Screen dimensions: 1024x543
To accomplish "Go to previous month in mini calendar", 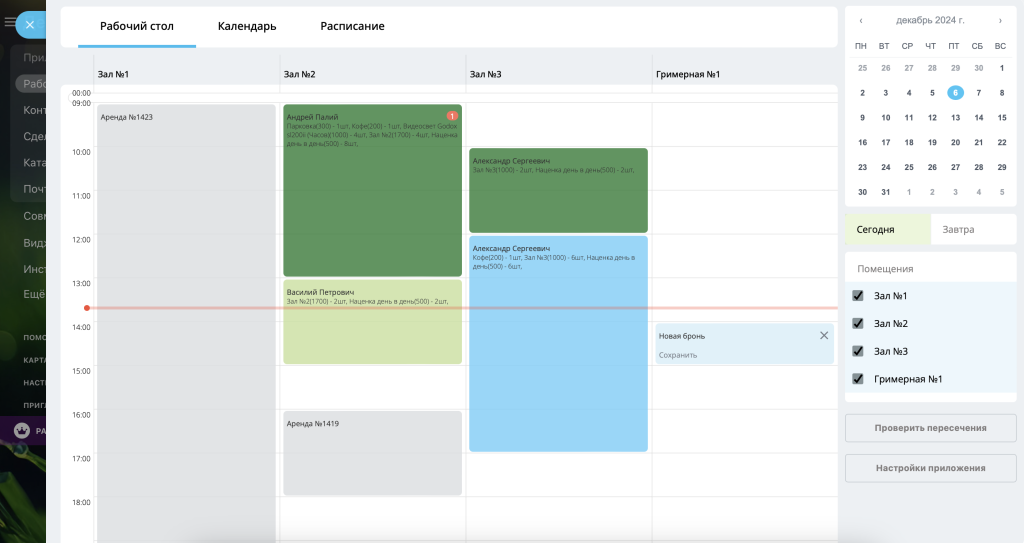I will [x=861, y=20].
